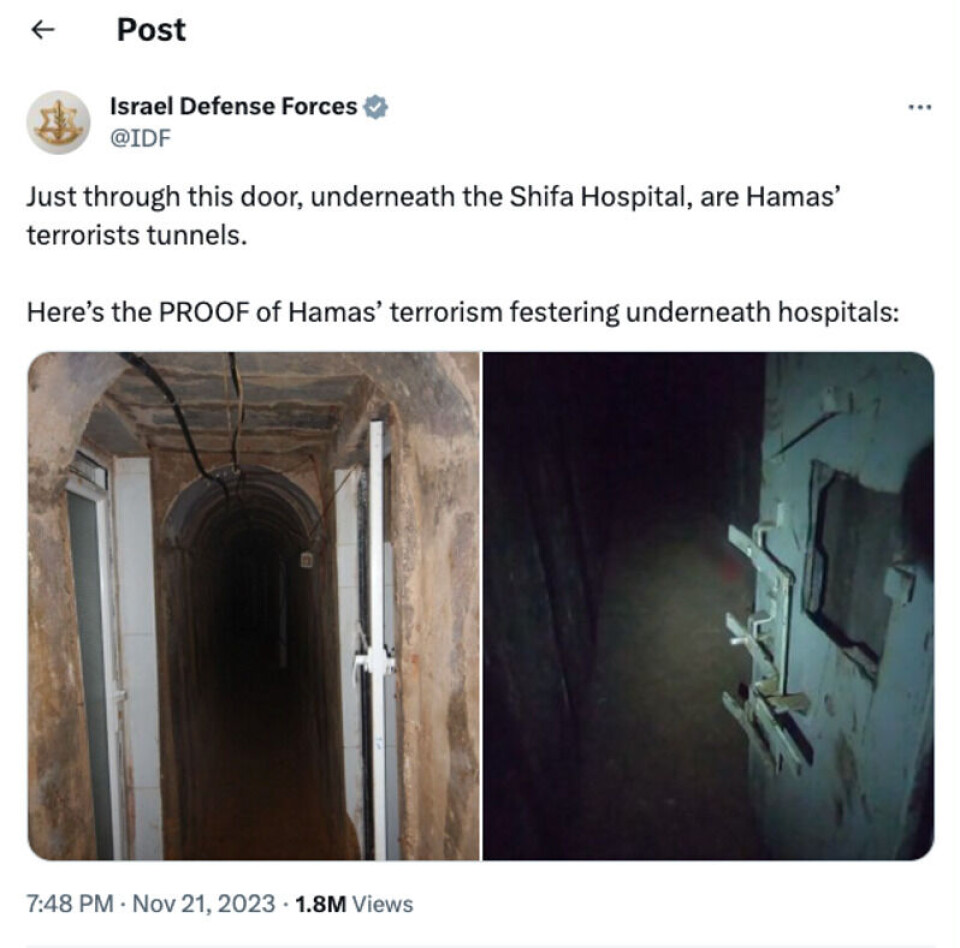The image size is (960, 948).
Task: Click the words 'terrorists tunnels.' in the post
Action: 137,235
